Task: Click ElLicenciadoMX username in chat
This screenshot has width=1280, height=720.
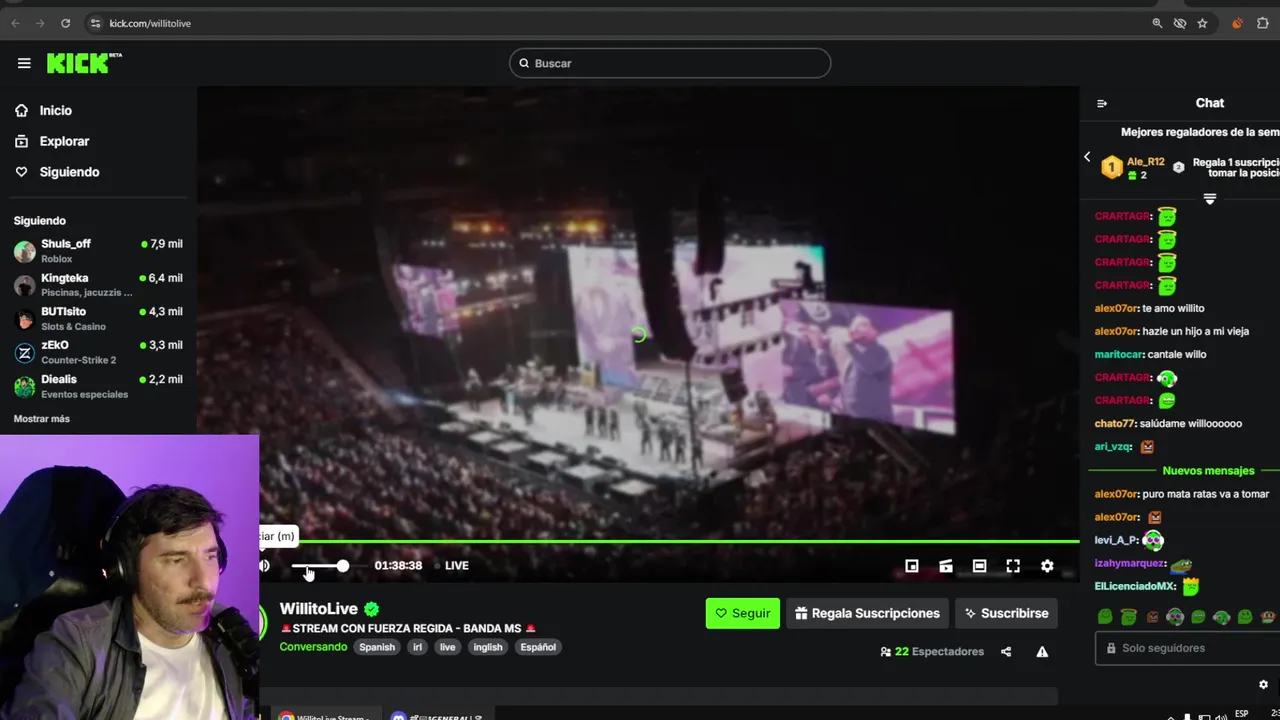Action: [x=1135, y=586]
